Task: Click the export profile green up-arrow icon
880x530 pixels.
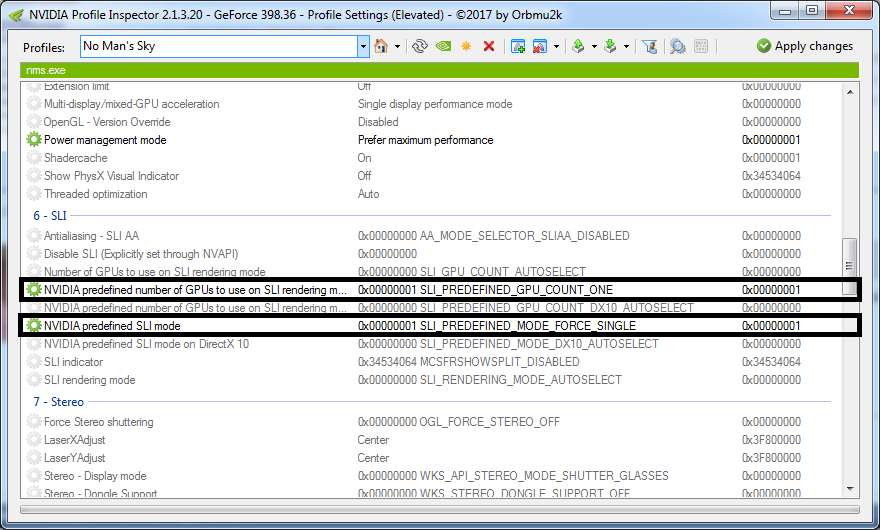Action: click(579, 46)
